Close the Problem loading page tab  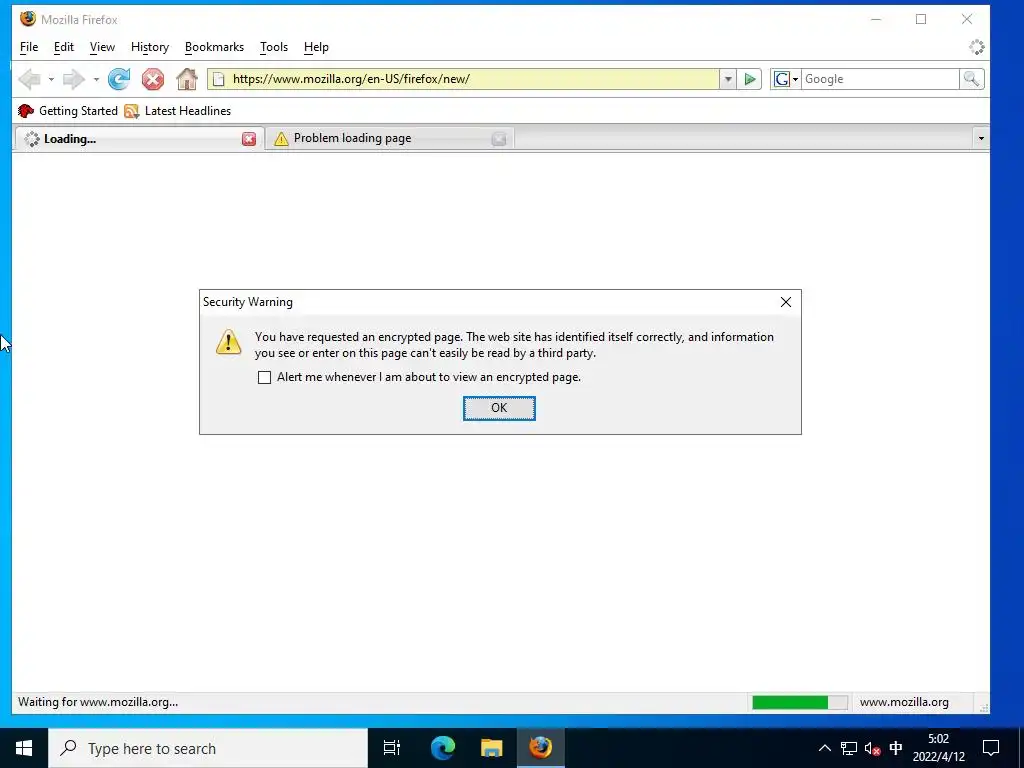(x=499, y=138)
